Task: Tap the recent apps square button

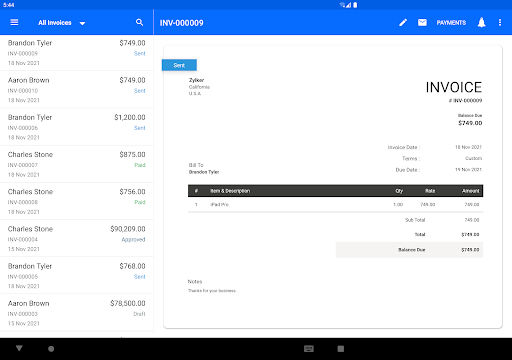Action: pyautogui.click(x=341, y=349)
